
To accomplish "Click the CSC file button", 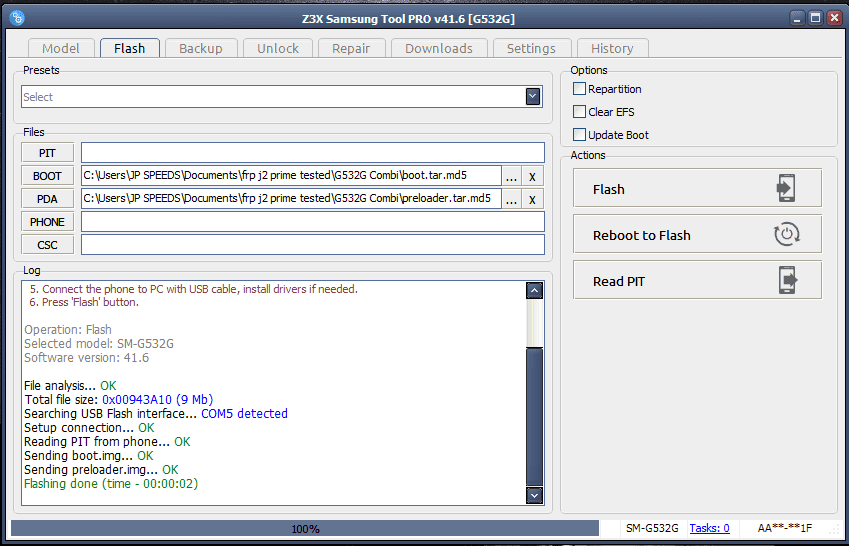I will click(47, 245).
